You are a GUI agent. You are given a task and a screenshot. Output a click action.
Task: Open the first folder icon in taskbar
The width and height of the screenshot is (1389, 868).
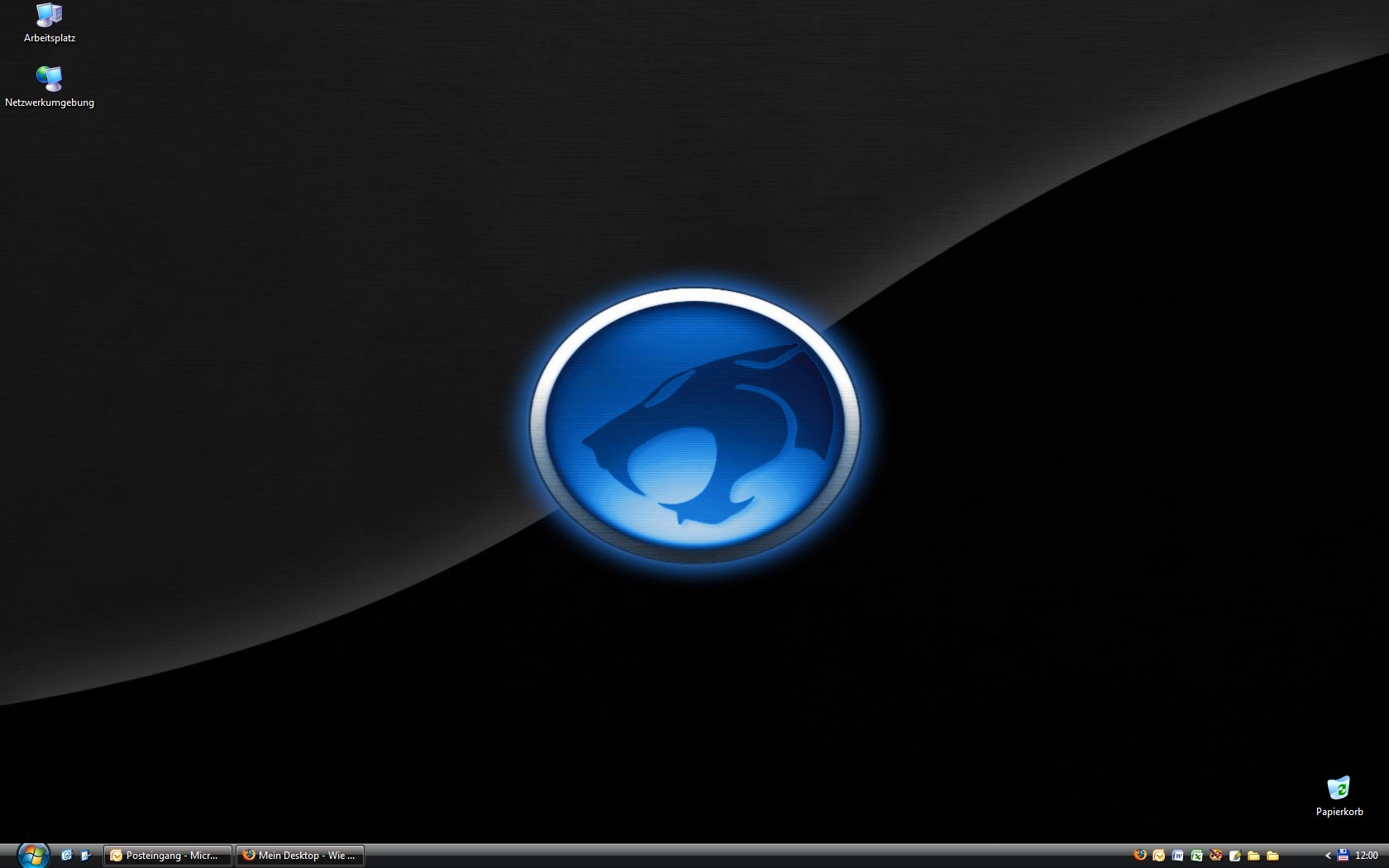pos(1254,856)
